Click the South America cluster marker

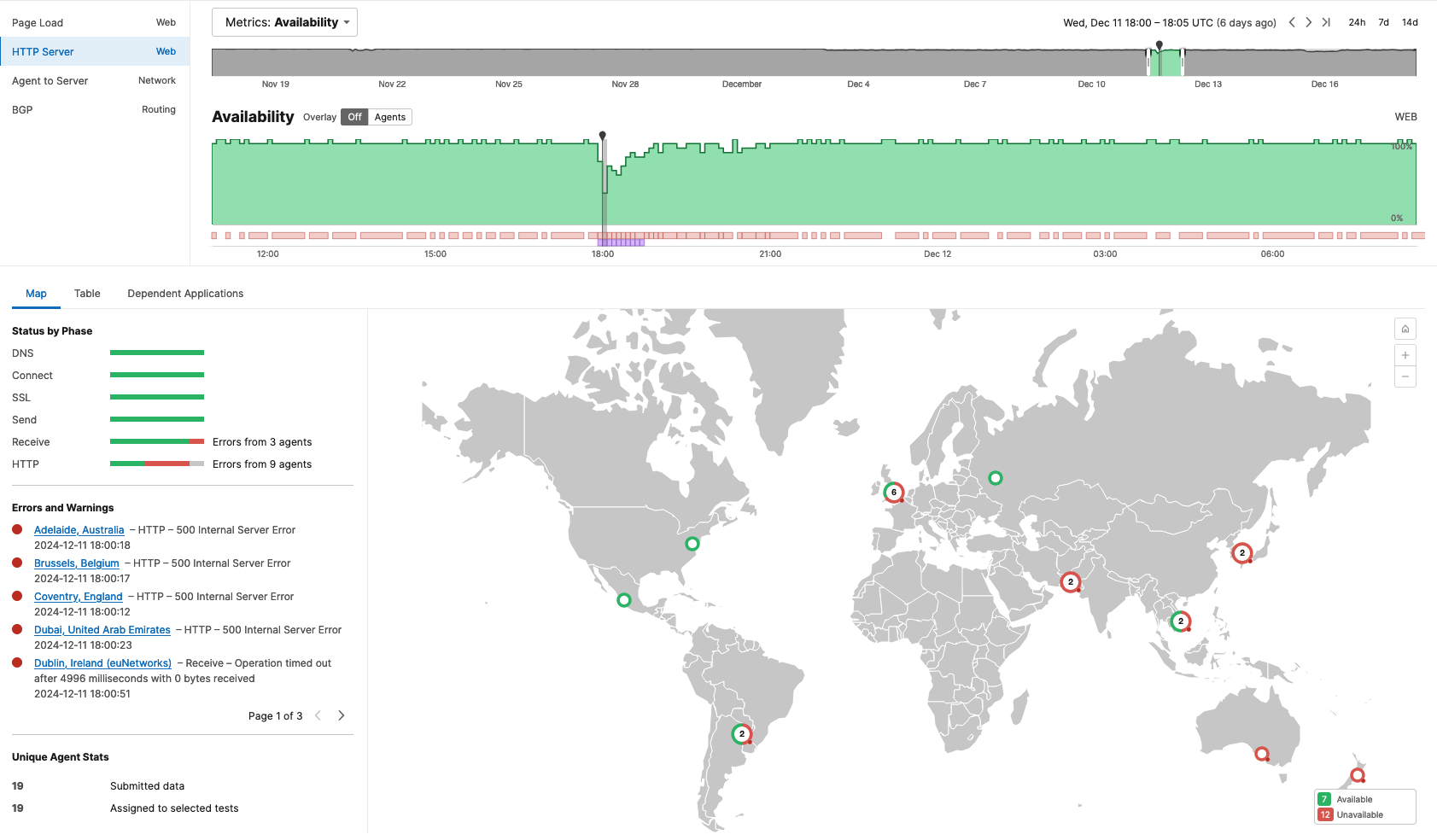tap(741, 734)
